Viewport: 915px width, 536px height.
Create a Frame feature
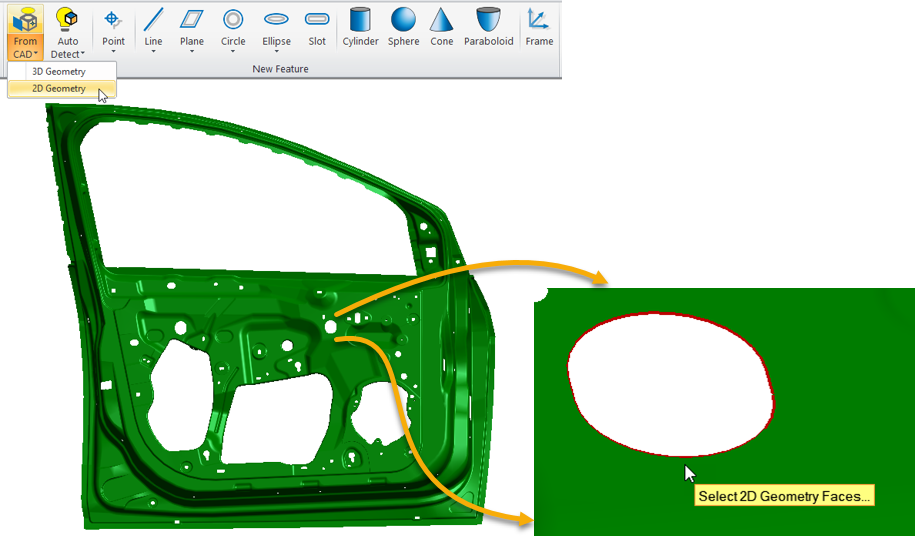point(539,27)
